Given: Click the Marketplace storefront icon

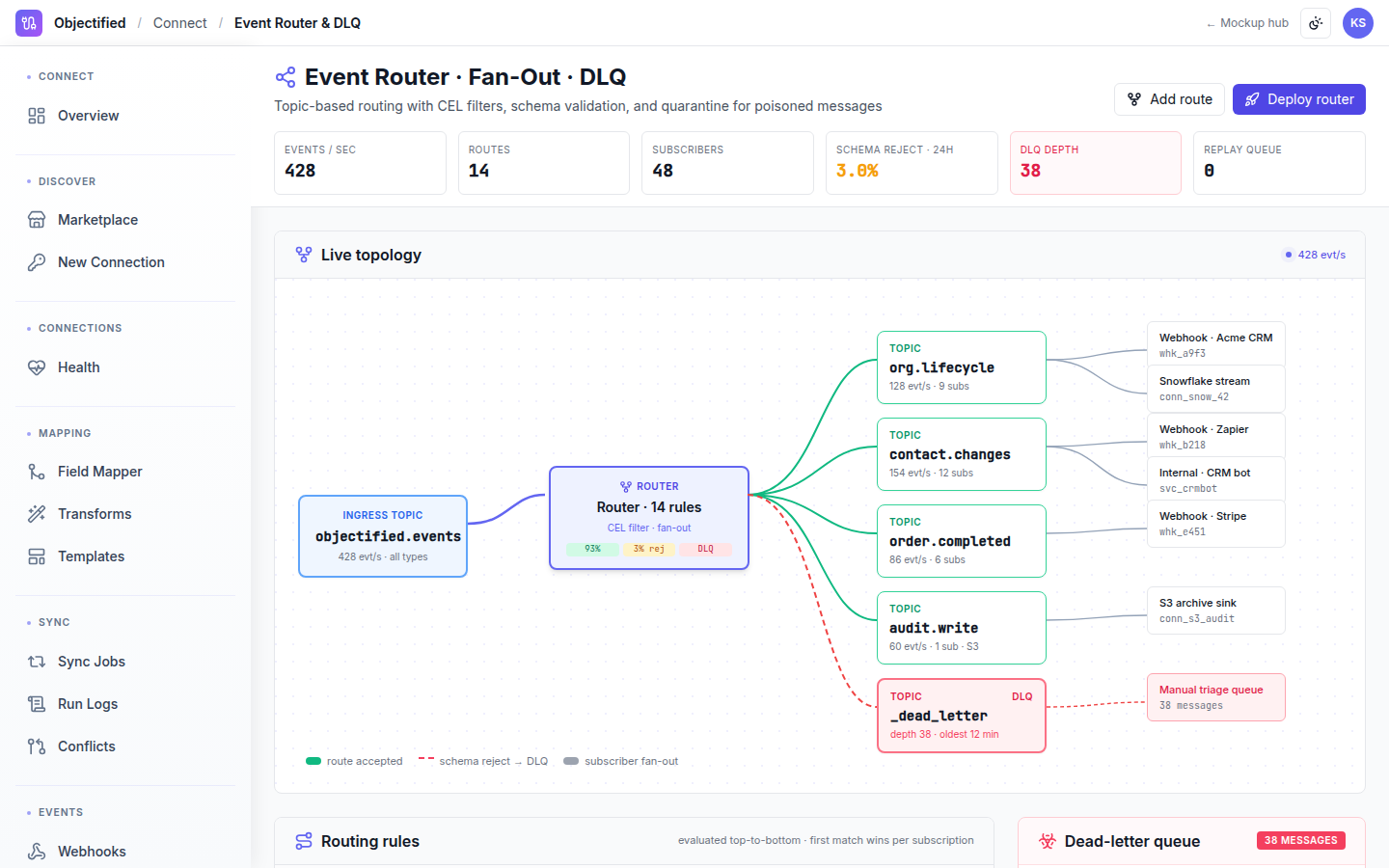Looking at the screenshot, I should point(37,220).
